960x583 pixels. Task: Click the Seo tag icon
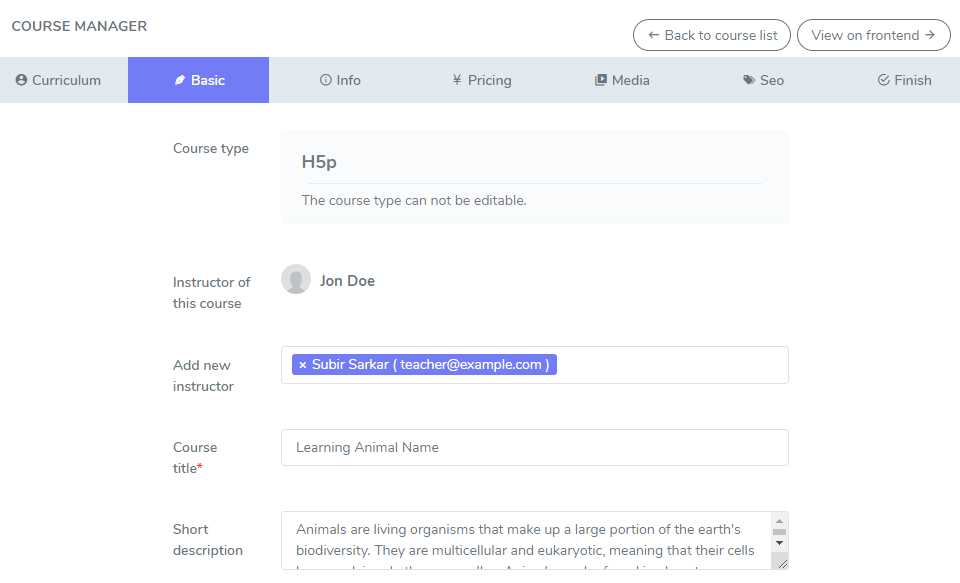pyautogui.click(x=749, y=80)
